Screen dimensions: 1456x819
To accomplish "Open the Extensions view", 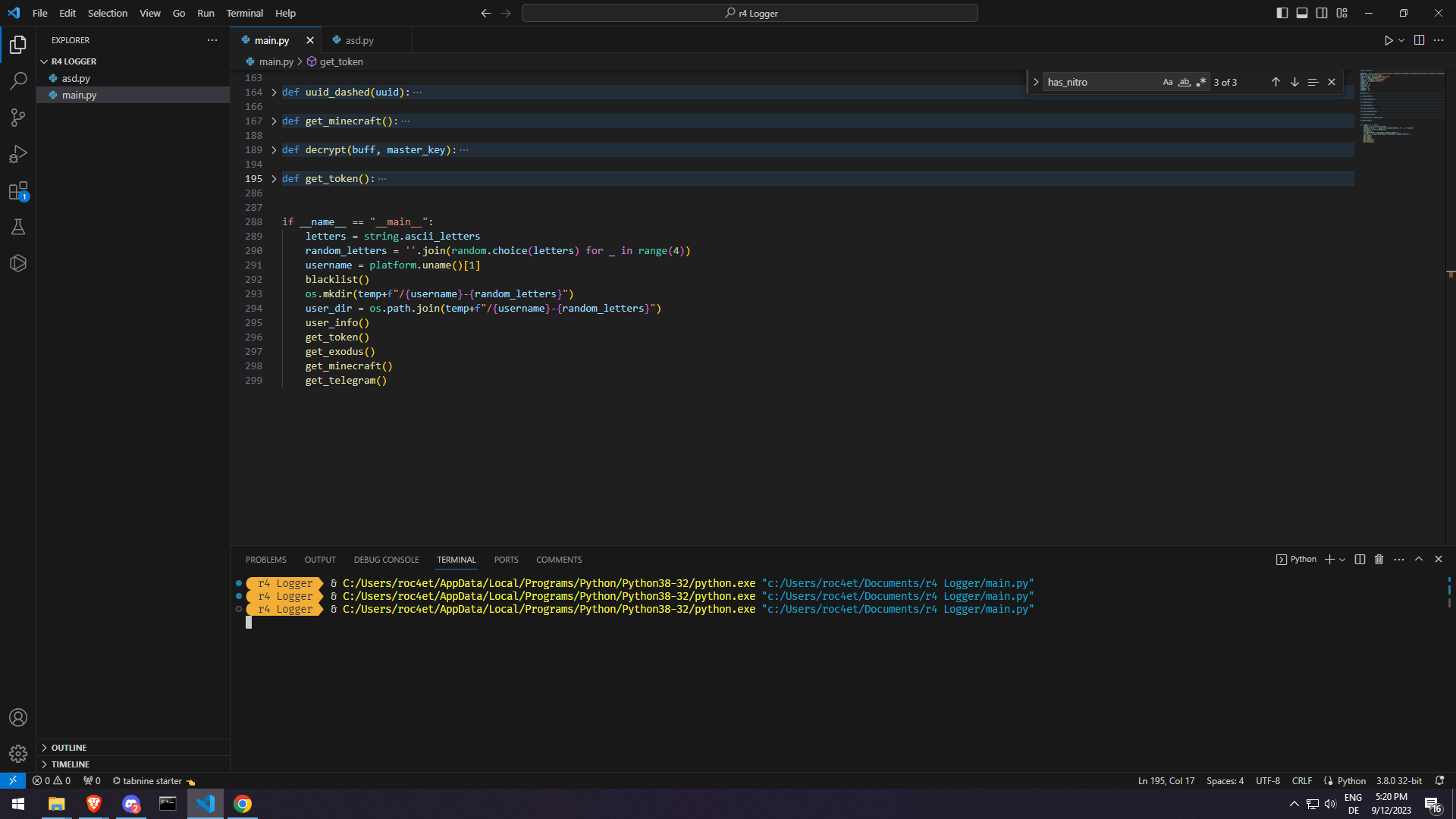I will coord(18,191).
